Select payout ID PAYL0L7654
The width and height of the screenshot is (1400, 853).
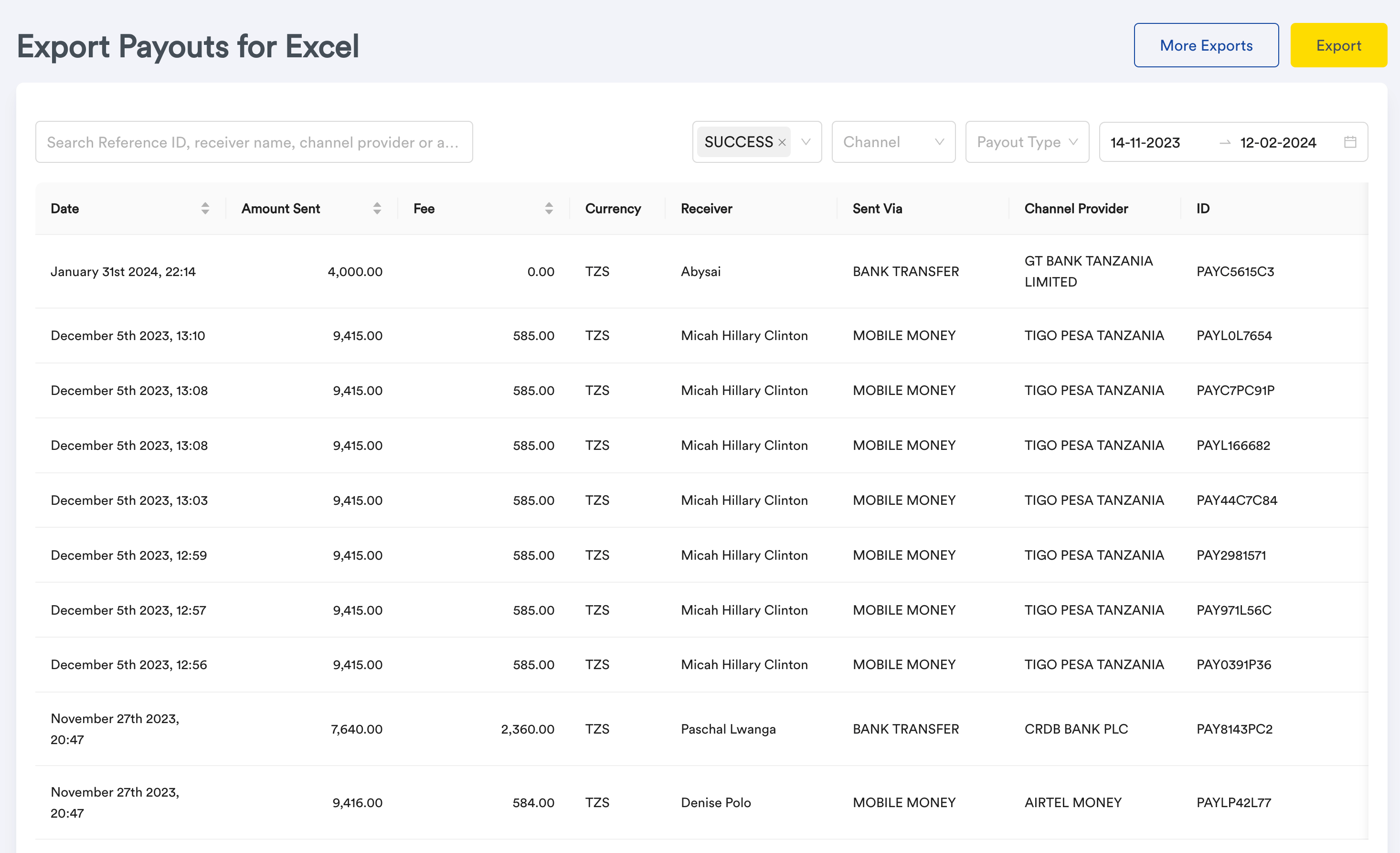pos(1234,336)
